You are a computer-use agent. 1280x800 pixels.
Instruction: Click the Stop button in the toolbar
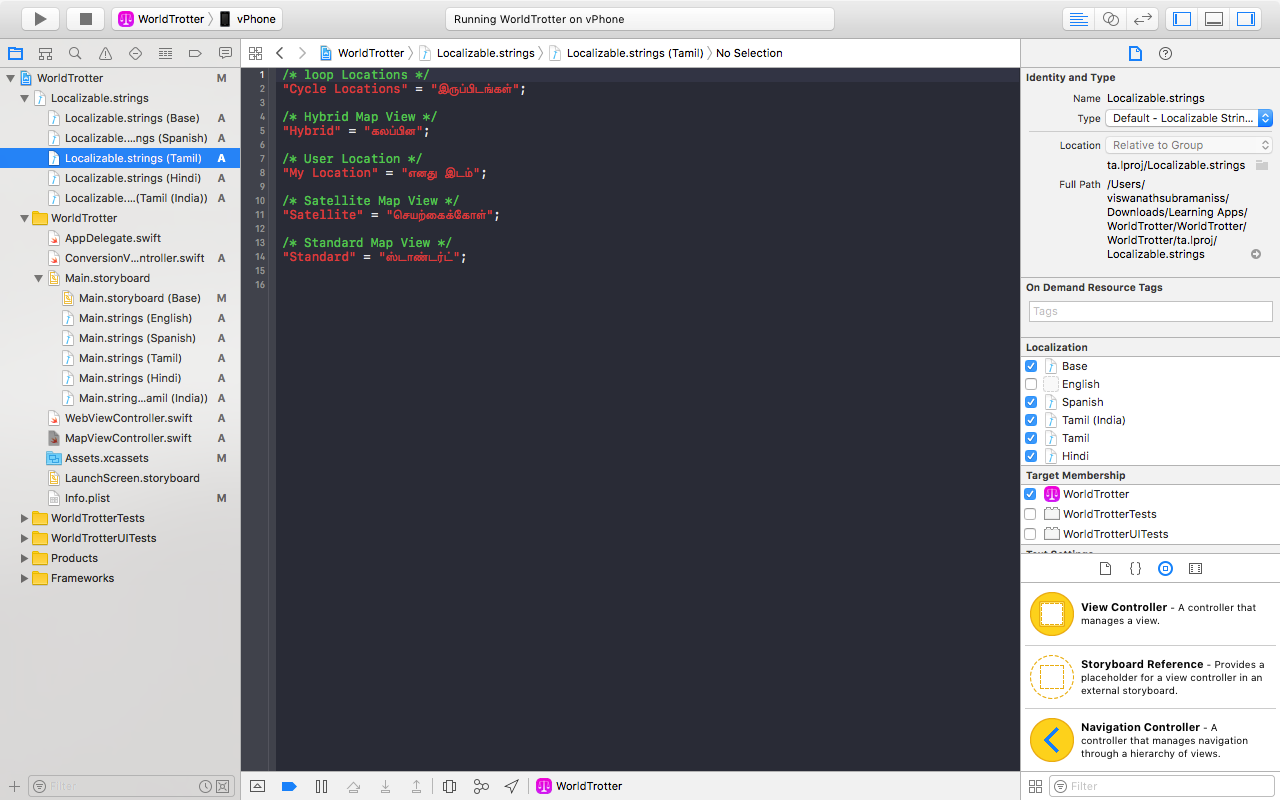click(x=85, y=19)
